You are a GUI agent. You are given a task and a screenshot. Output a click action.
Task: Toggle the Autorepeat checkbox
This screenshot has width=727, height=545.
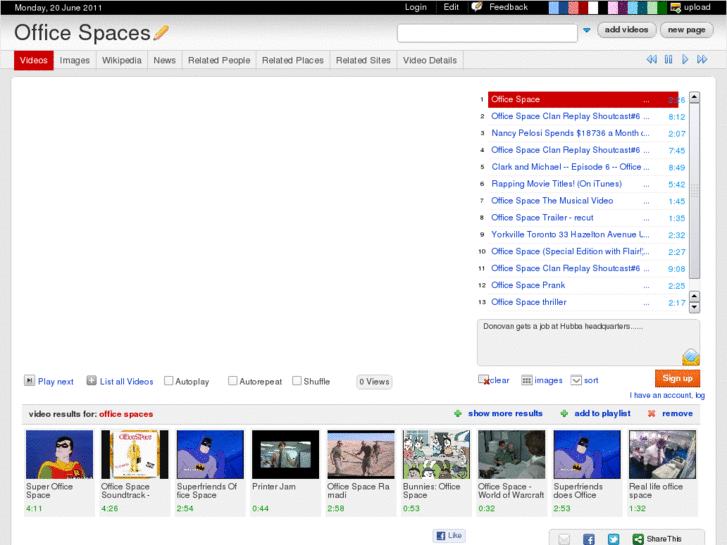[x=233, y=381]
